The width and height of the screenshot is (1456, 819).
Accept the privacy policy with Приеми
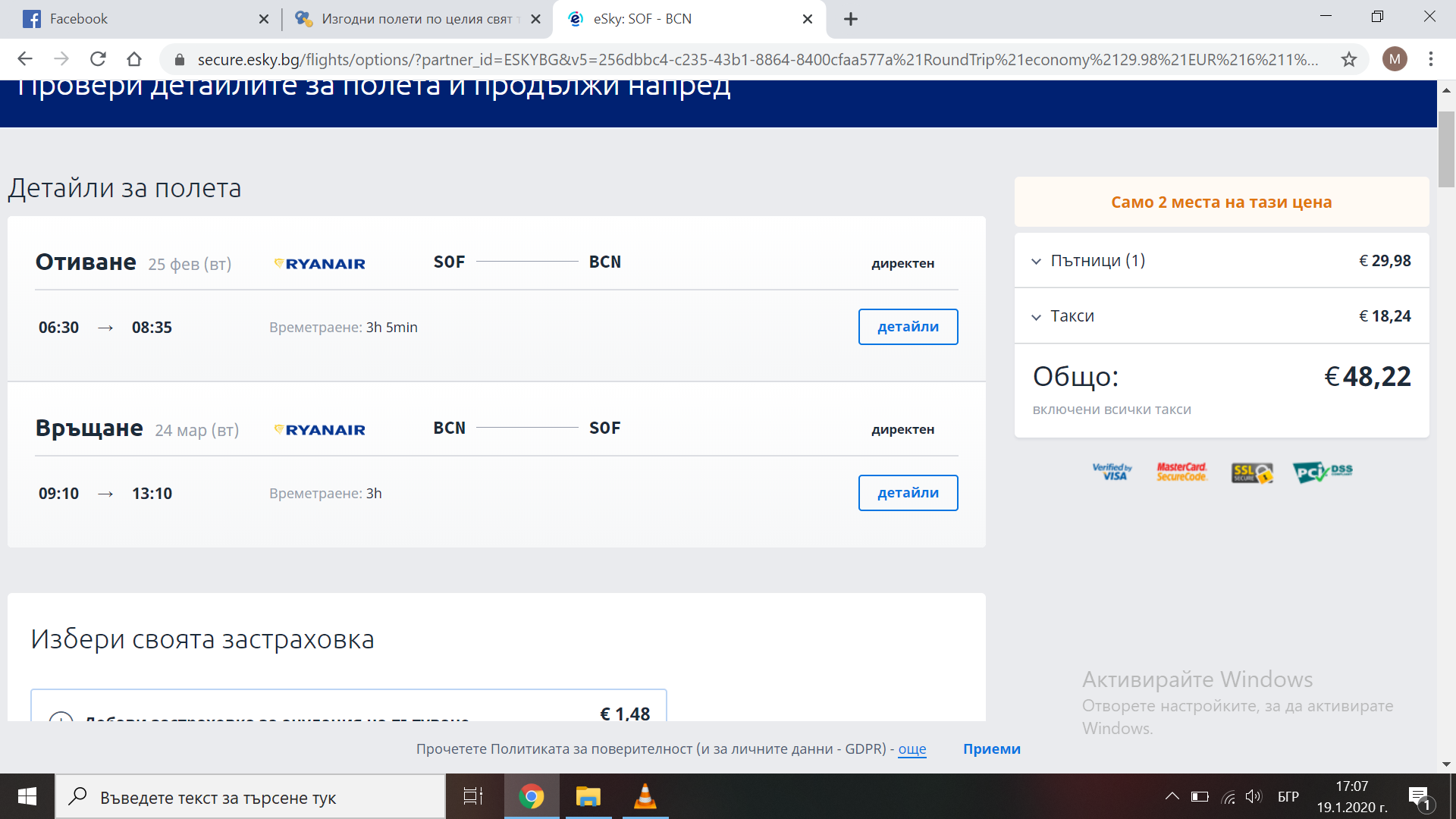point(991,749)
